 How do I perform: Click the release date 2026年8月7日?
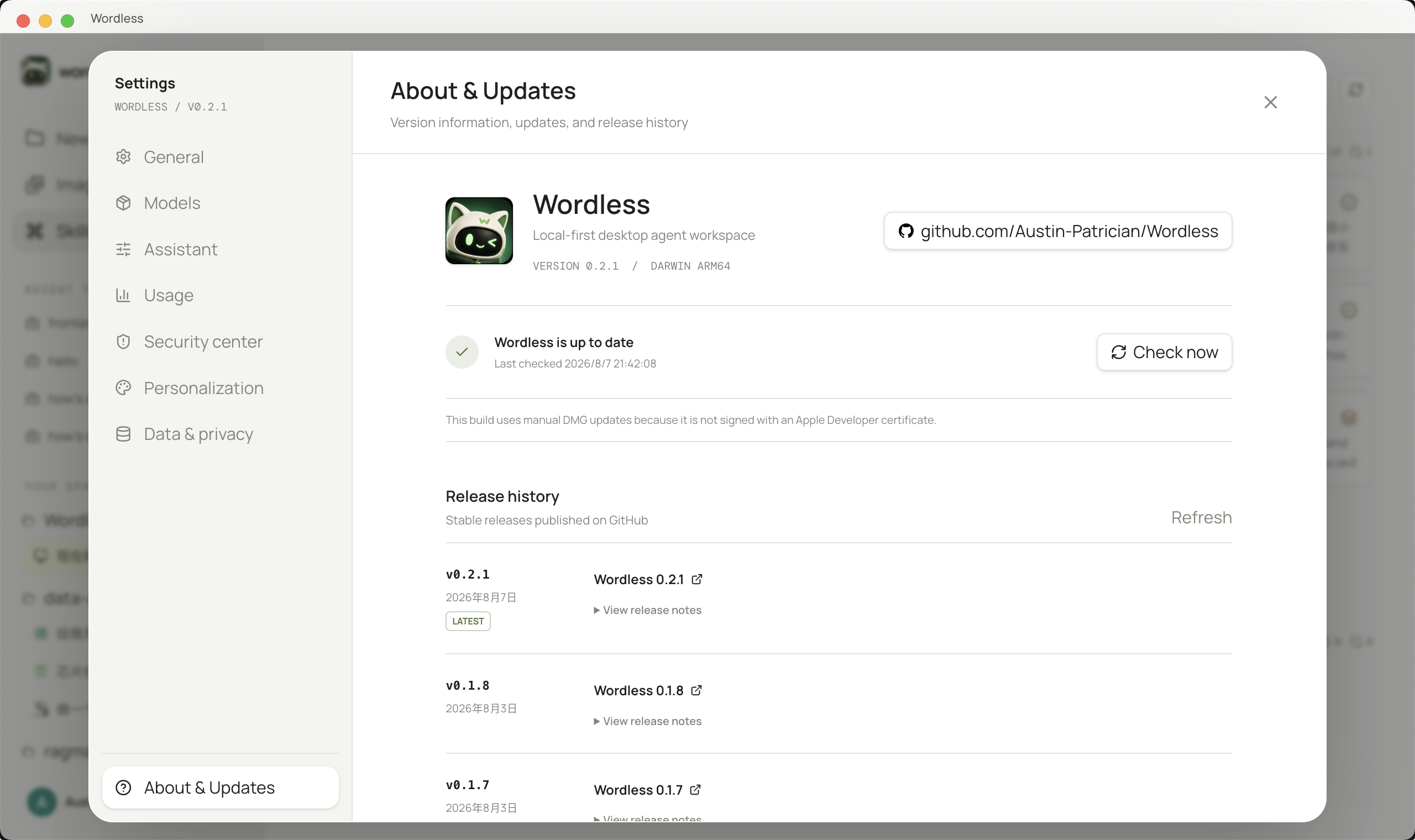(x=481, y=597)
